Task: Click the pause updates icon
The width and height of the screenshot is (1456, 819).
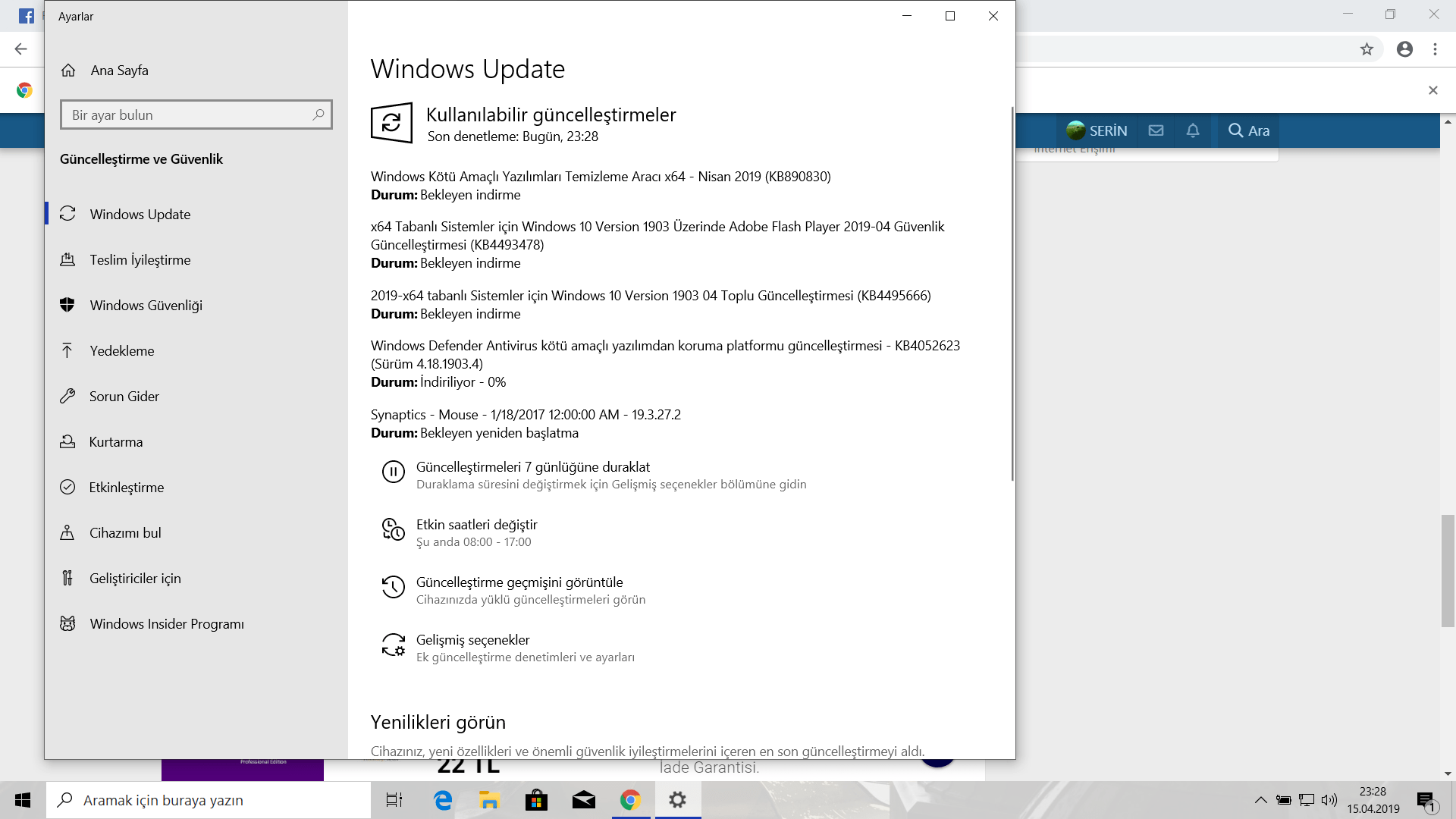Action: click(x=393, y=472)
